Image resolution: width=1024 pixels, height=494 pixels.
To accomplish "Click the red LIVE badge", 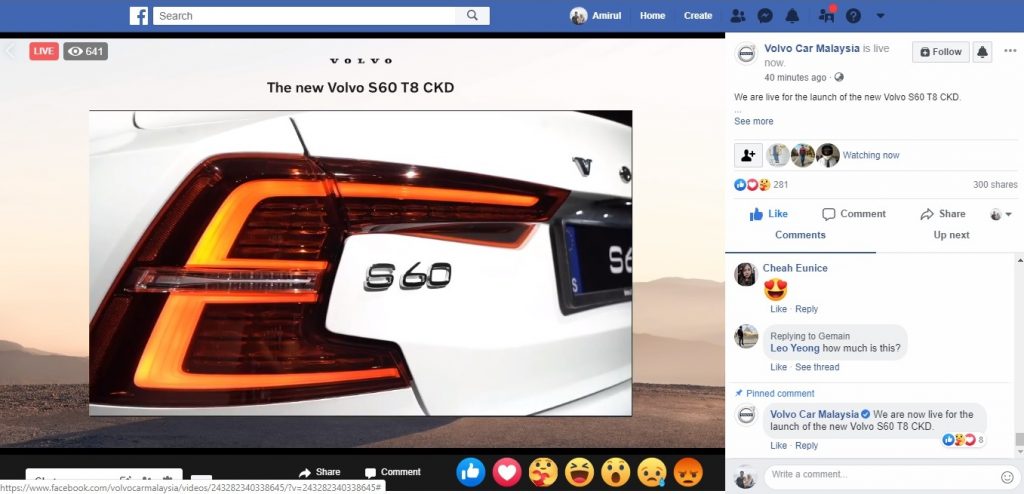I will [44, 51].
